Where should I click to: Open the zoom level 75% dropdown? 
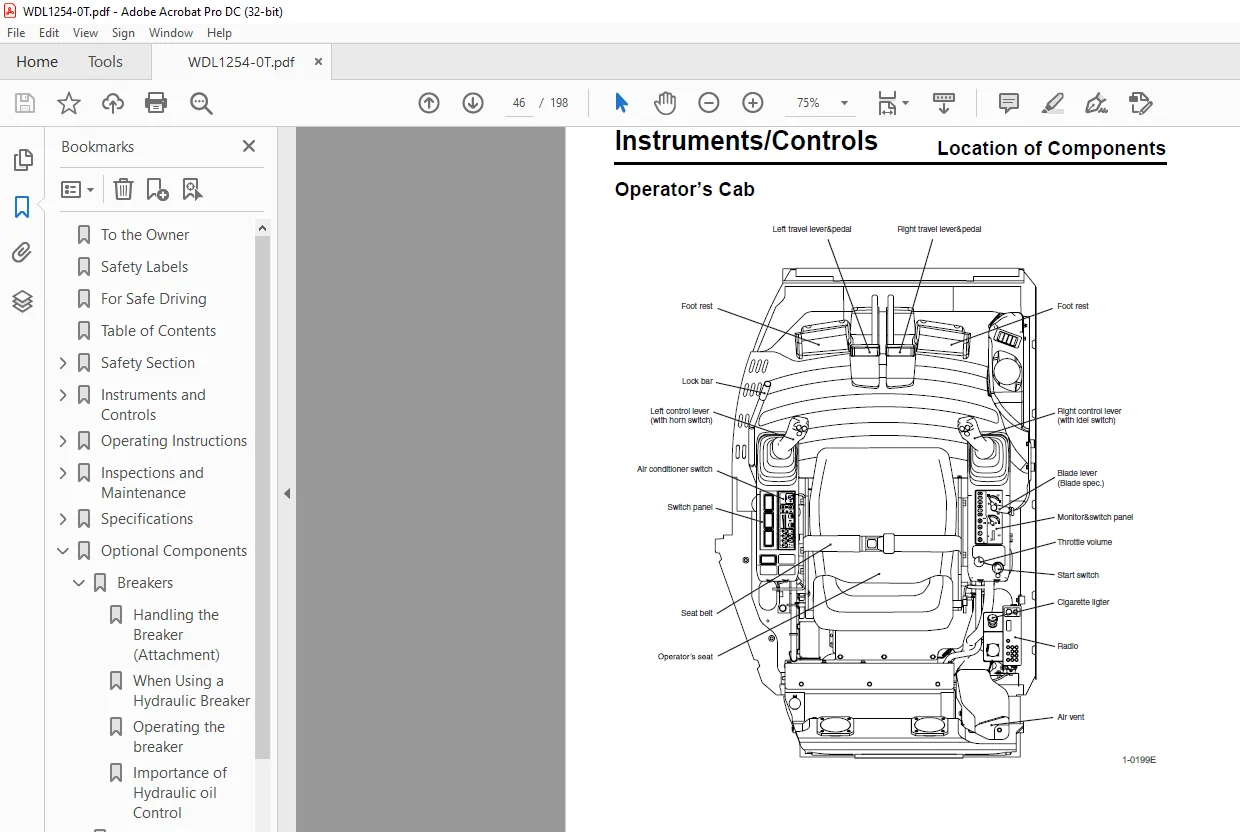click(x=844, y=103)
